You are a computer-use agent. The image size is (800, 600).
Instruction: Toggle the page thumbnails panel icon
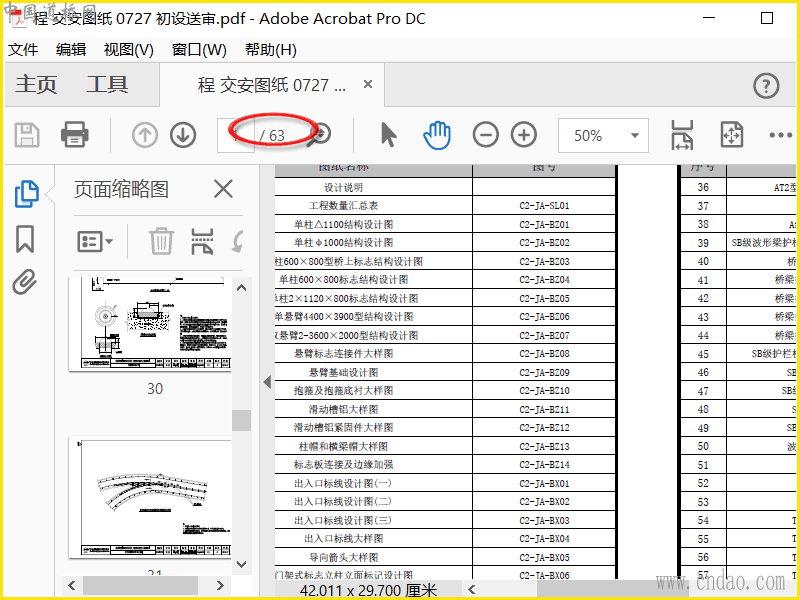[x=26, y=194]
